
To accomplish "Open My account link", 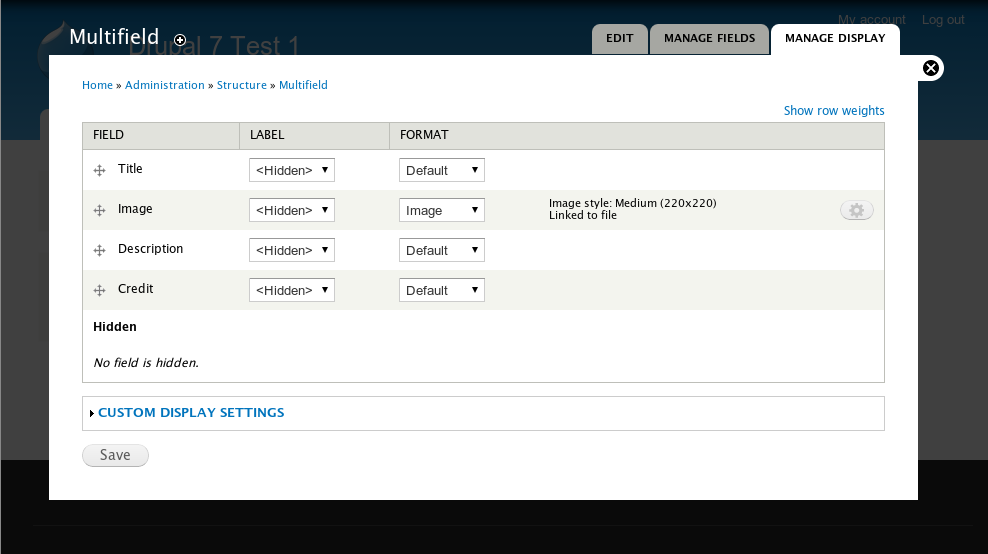I will (x=871, y=20).
